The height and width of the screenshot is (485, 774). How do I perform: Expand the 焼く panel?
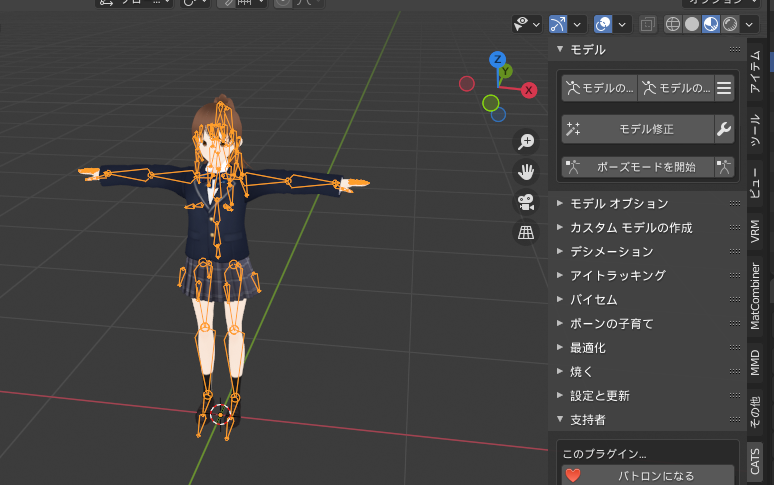coord(560,372)
